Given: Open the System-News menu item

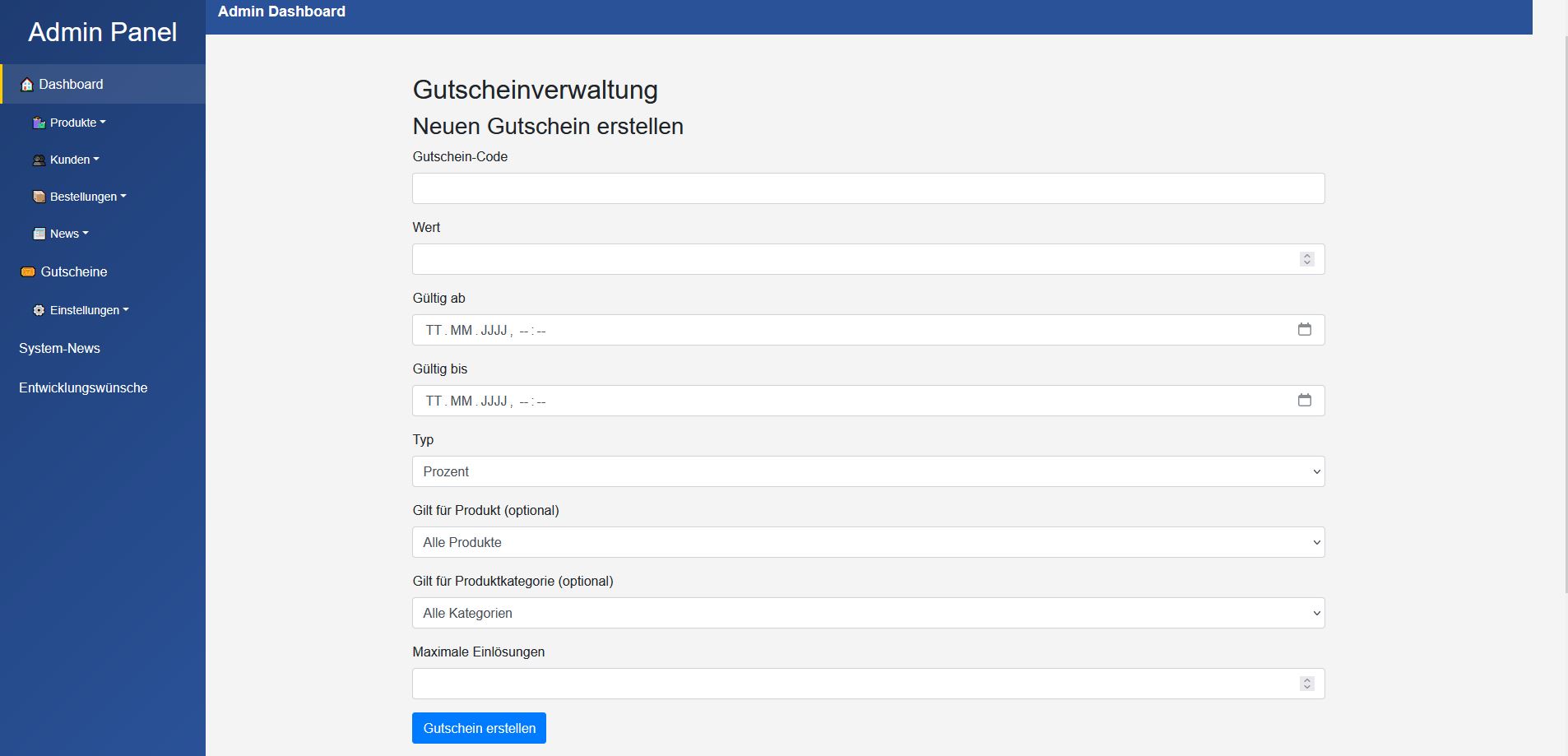Looking at the screenshot, I should [x=59, y=348].
